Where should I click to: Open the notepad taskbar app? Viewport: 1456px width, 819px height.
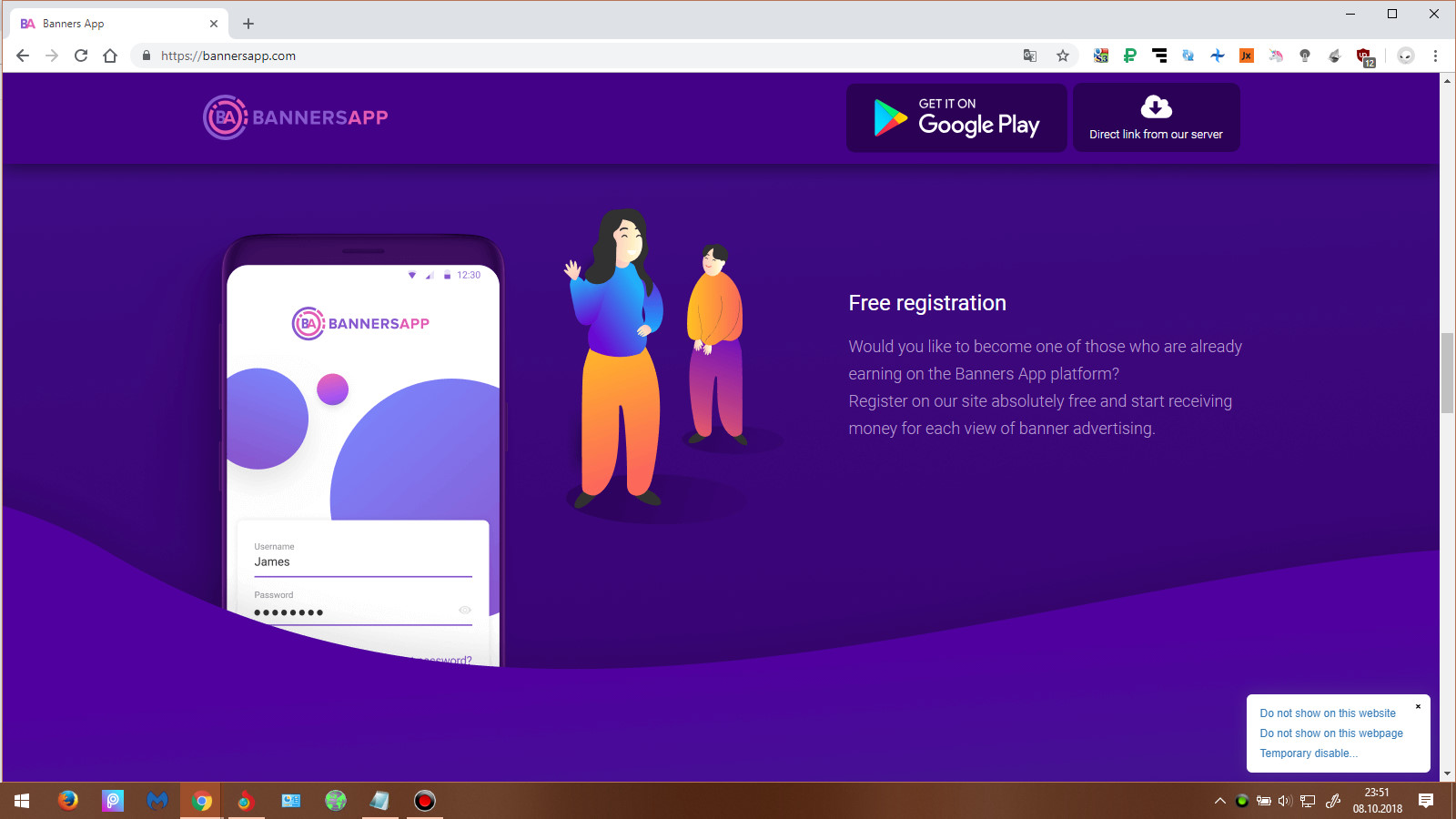click(379, 801)
